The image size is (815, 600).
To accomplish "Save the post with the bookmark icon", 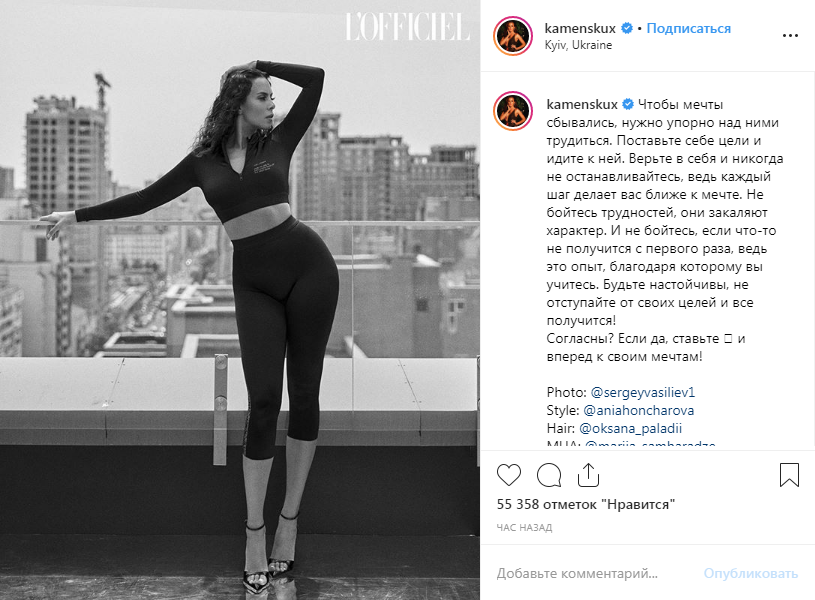I will 789,475.
